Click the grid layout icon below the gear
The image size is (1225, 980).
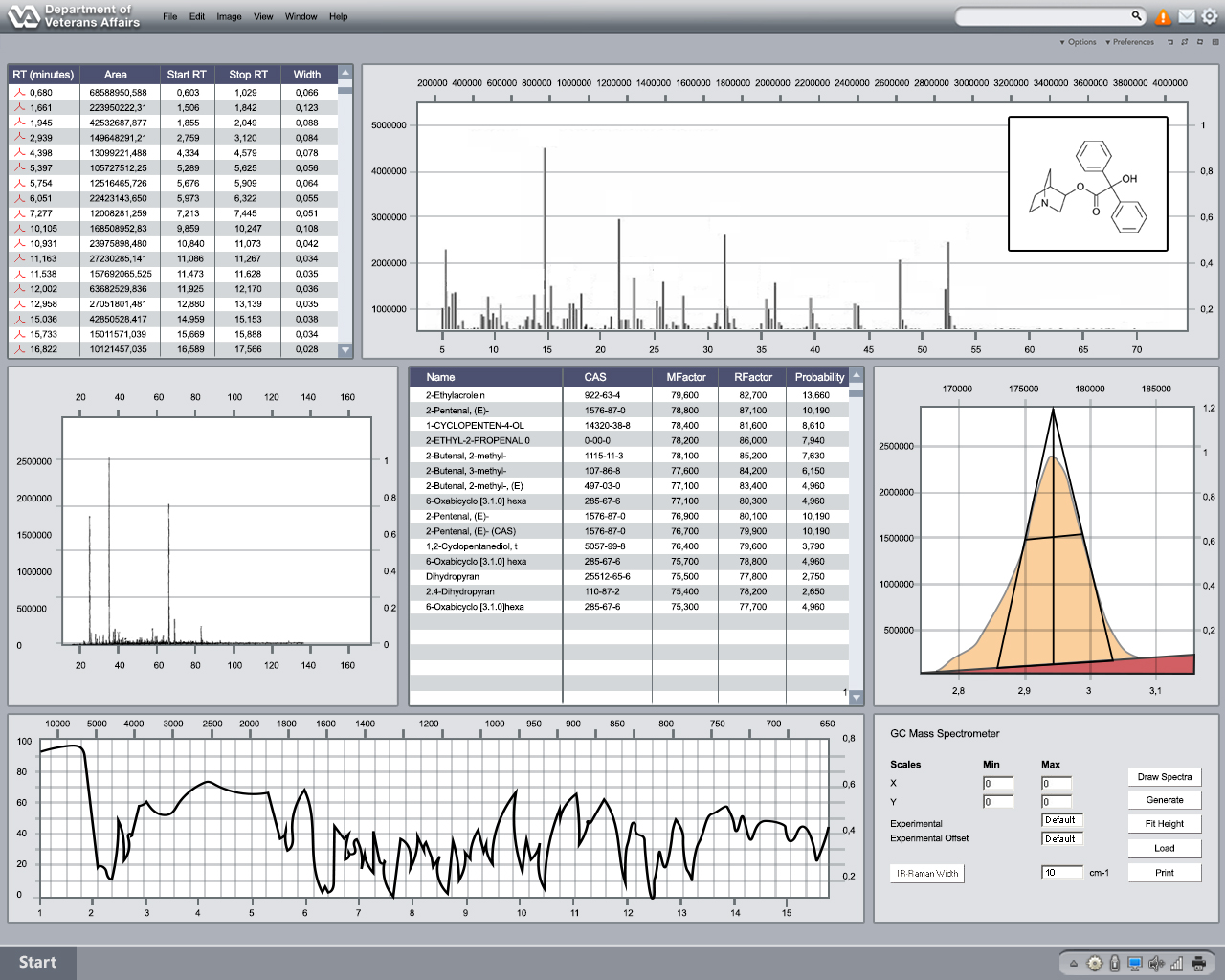click(x=1215, y=42)
